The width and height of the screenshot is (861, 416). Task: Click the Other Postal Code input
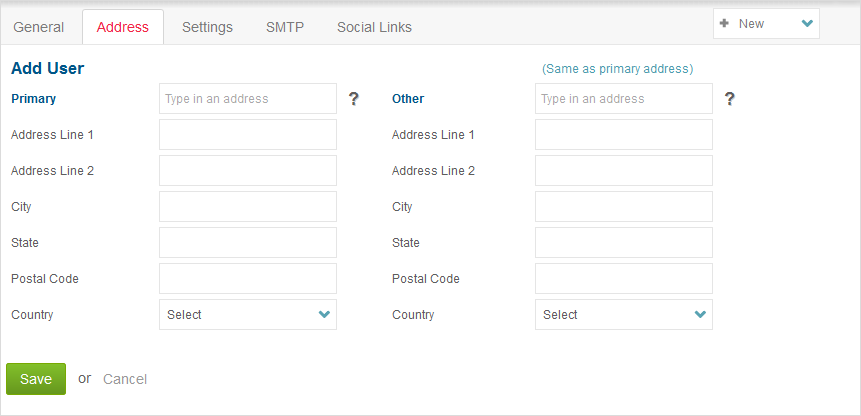coord(624,278)
